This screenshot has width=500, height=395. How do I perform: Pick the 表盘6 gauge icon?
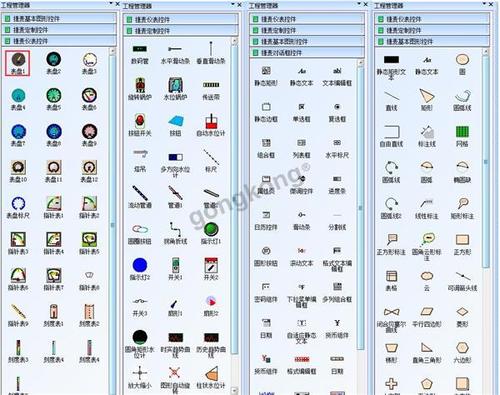pos(89,99)
